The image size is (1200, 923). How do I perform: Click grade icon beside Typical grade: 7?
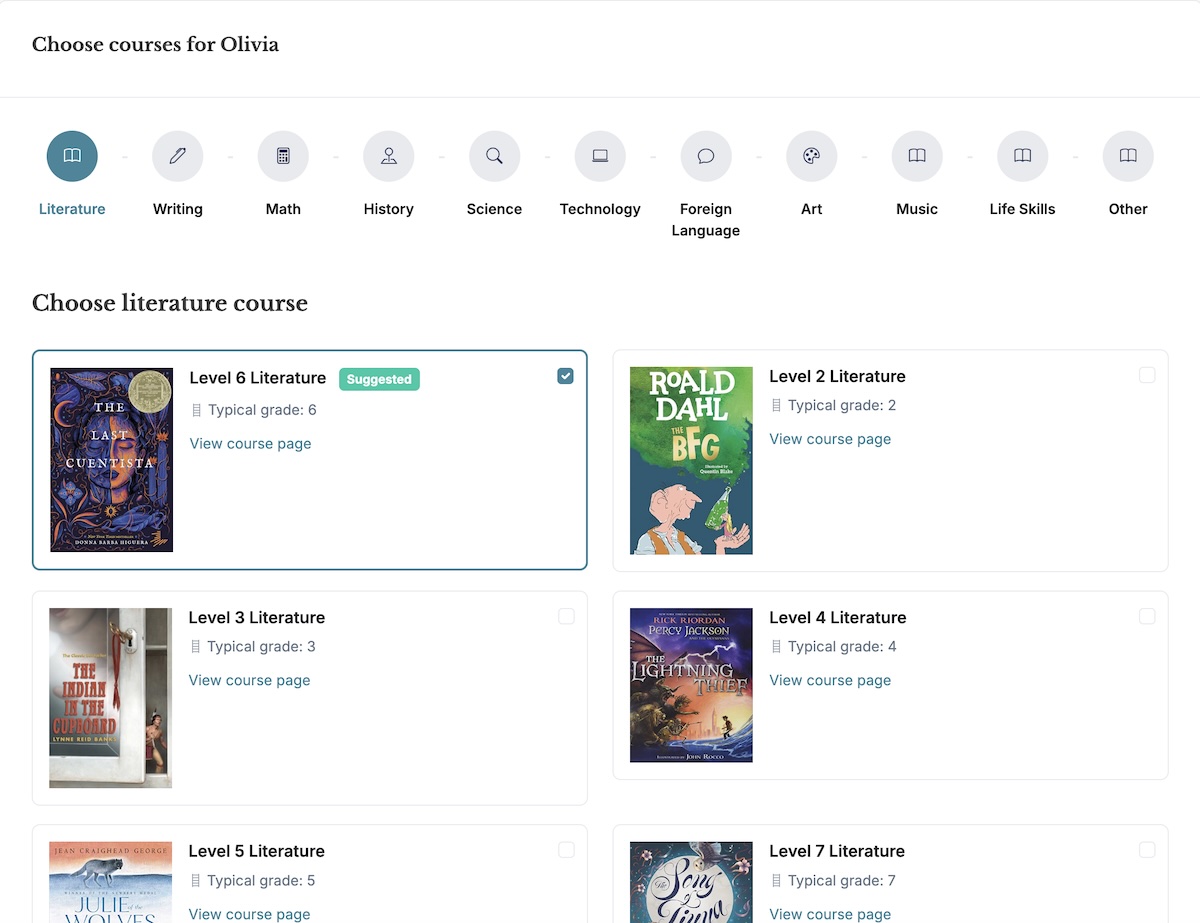[776, 881]
